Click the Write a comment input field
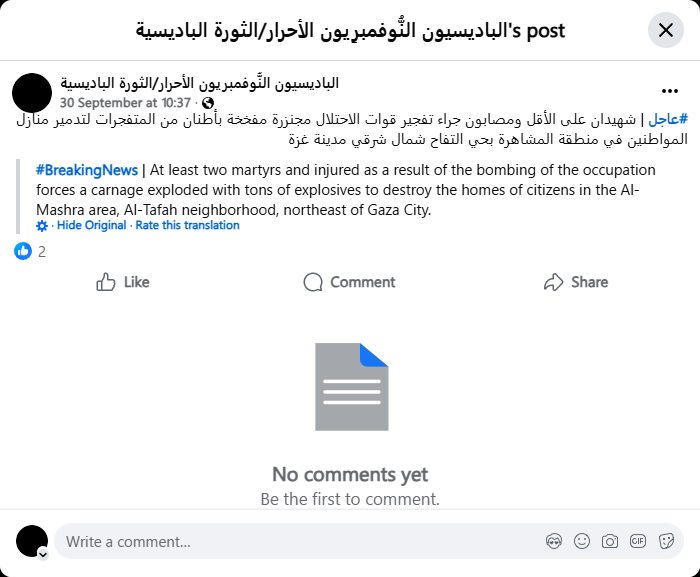This screenshot has width=700, height=577. (x=300, y=541)
